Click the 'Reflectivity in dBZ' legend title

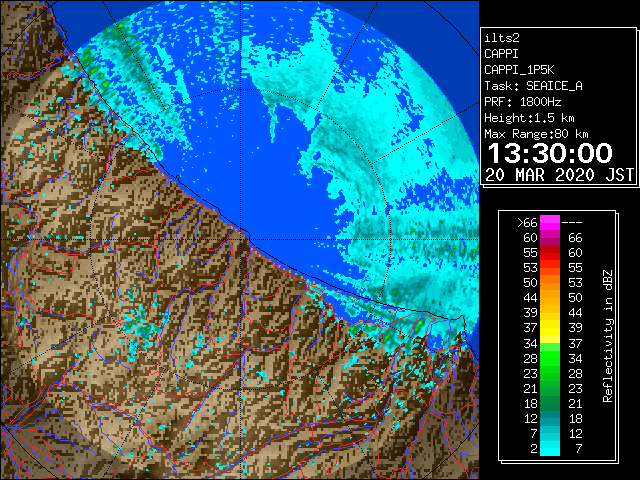pyautogui.click(x=607, y=336)
